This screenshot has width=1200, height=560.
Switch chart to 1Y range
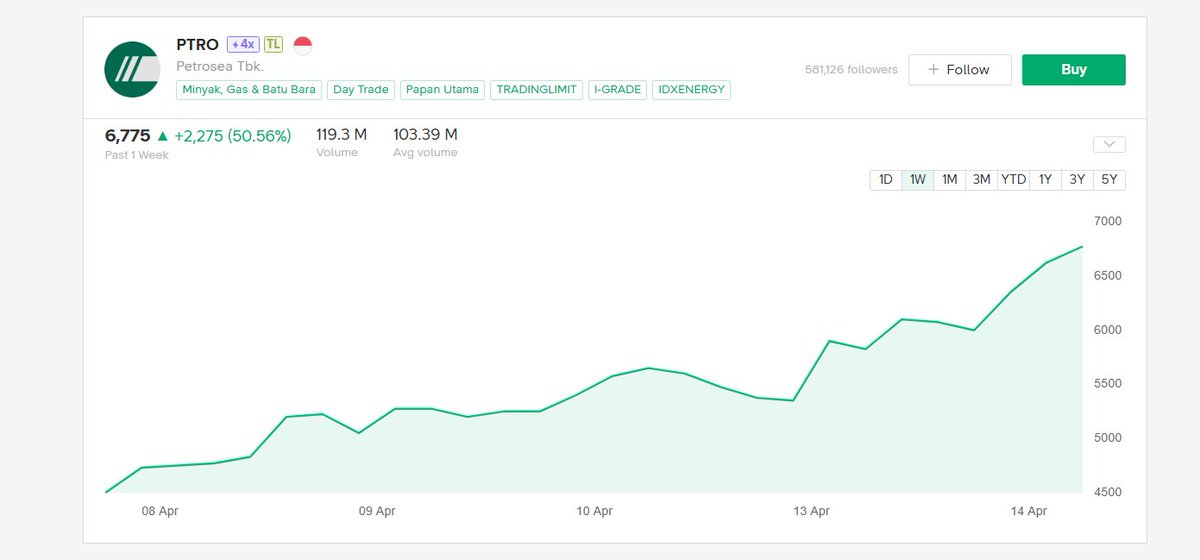pyautogui.click(x=1046, y=180)
